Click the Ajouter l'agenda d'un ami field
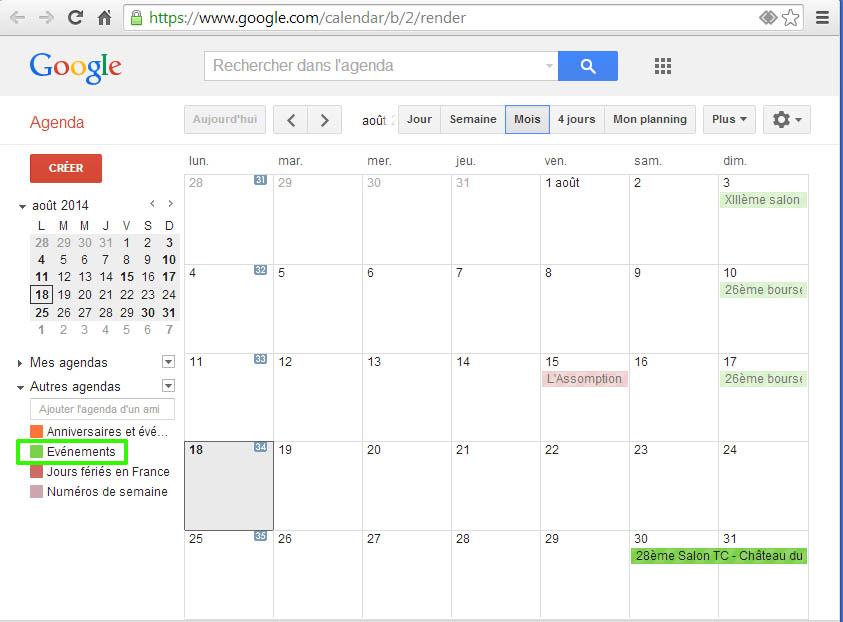The width and height of the screenshot is (843, 622). click(102, 409)
